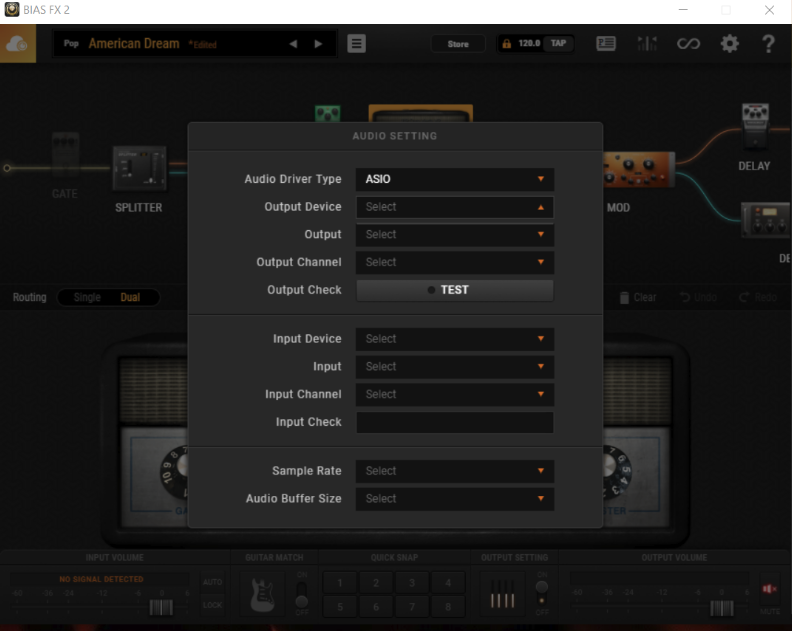Viewport: 792px width, 631px height.
Task: Toggle the Output Setting on/off switch
Action: [541, 594]
